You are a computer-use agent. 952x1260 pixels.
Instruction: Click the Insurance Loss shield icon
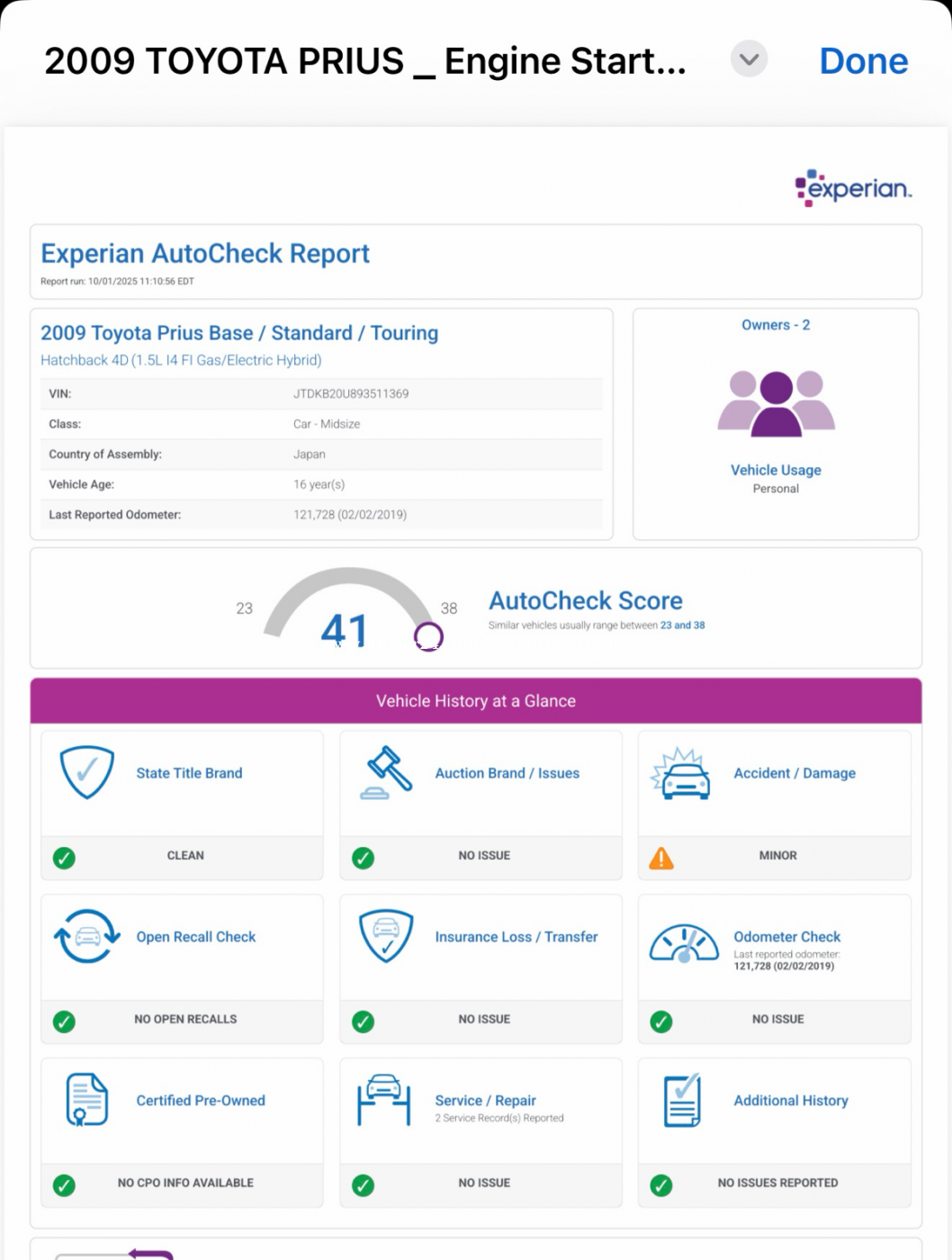386,936
